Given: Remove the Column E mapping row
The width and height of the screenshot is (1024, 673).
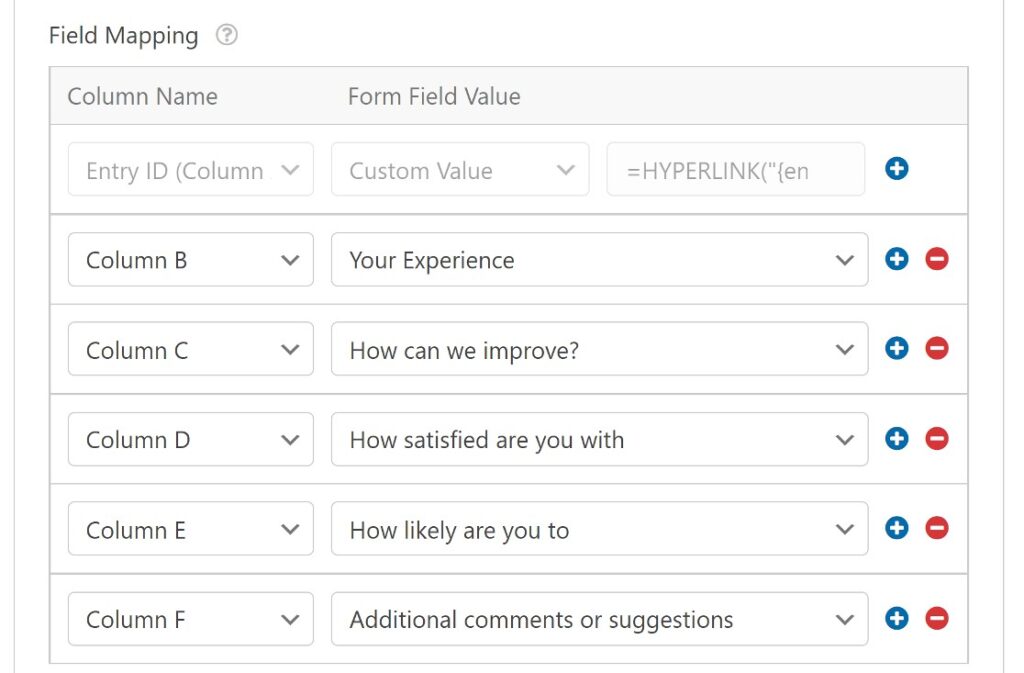Looking at the screenshot, I should tap(936, 529).
